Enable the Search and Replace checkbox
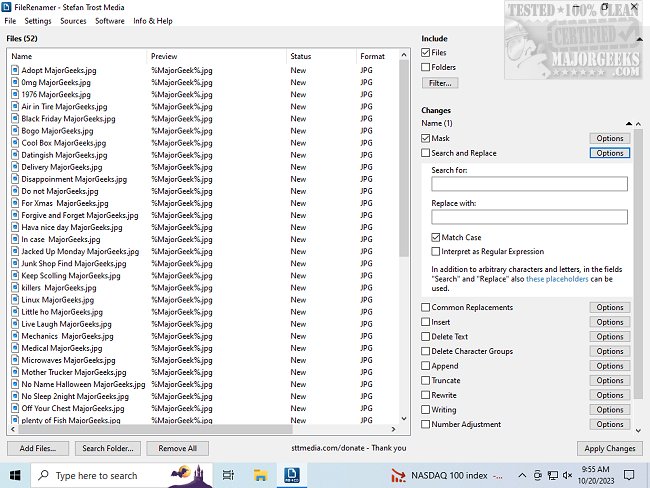 point(425,153)
